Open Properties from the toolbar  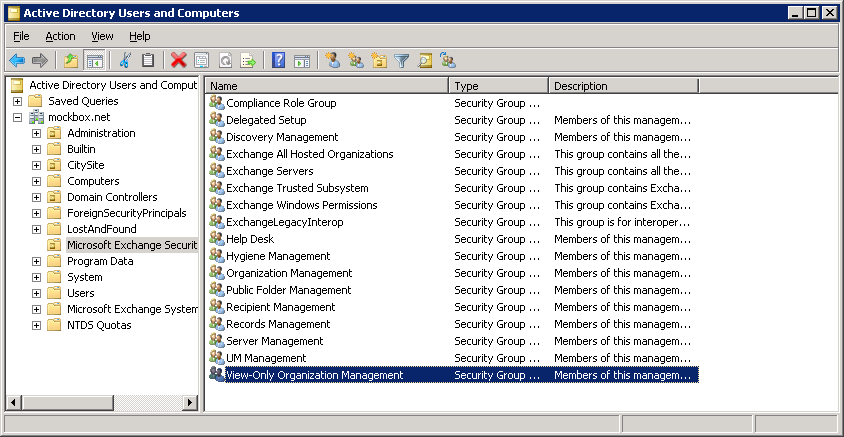202,60
